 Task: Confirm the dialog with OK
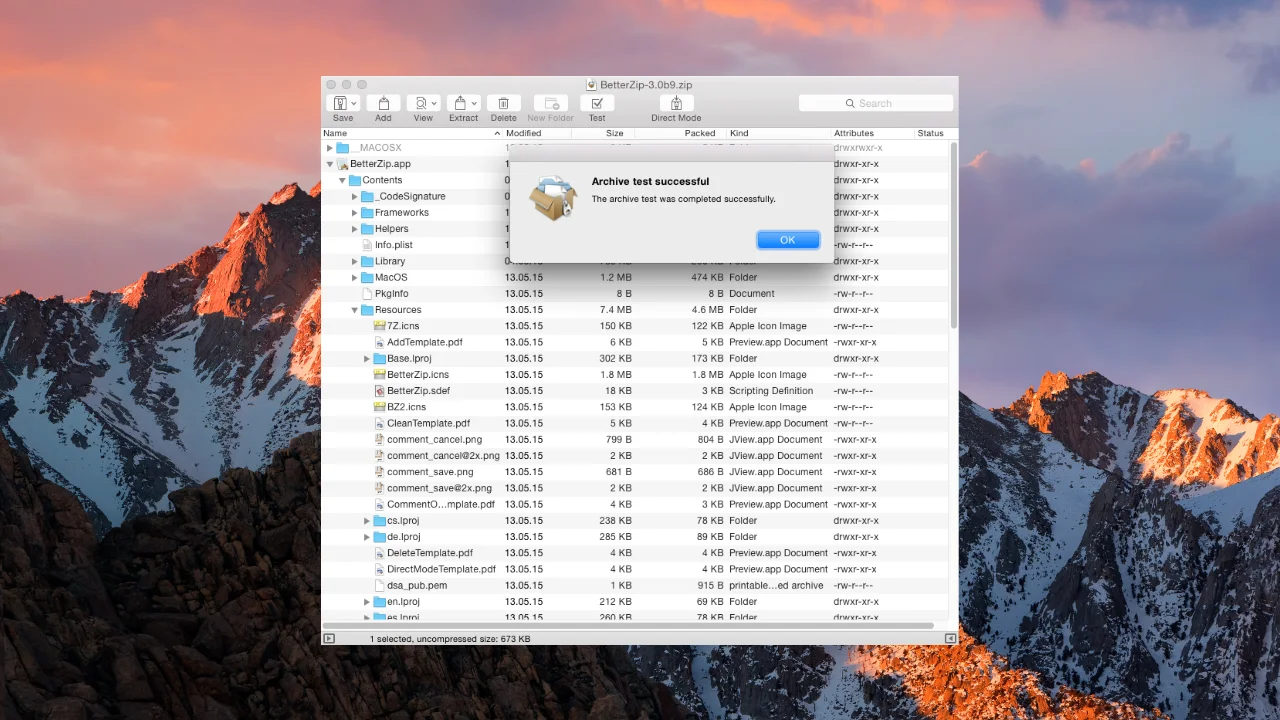pos(788,240)
